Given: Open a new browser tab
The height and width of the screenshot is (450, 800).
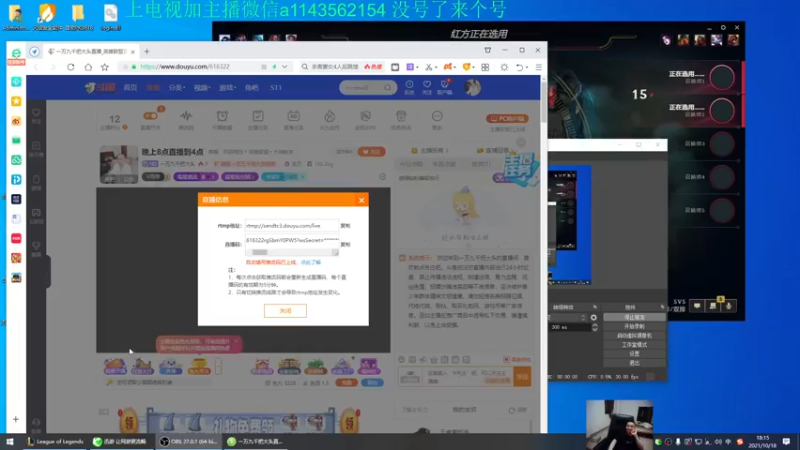Looking at the screenshot, I should (x=147, y=51).
